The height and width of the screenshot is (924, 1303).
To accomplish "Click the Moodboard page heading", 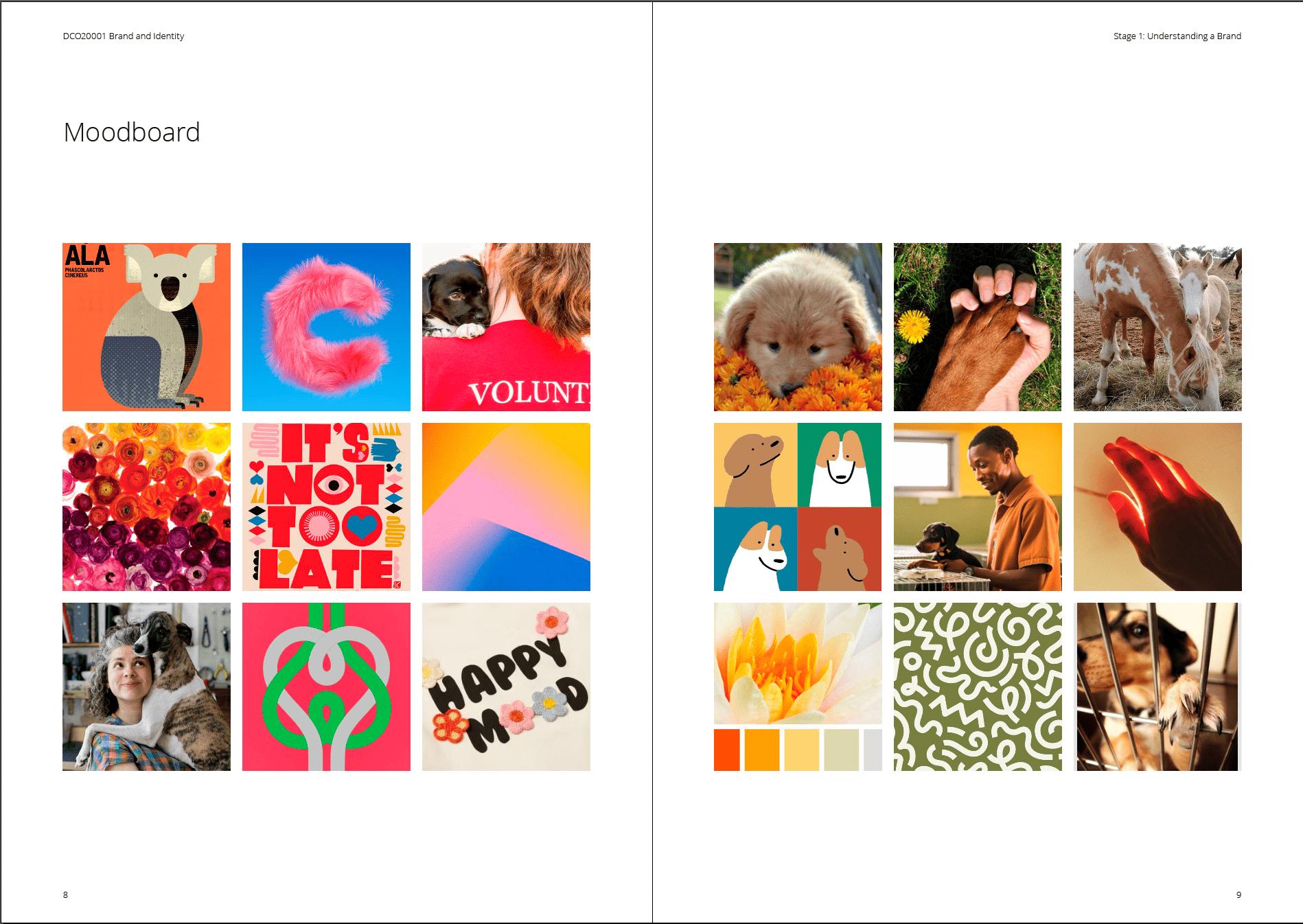I will click(132, 132).
